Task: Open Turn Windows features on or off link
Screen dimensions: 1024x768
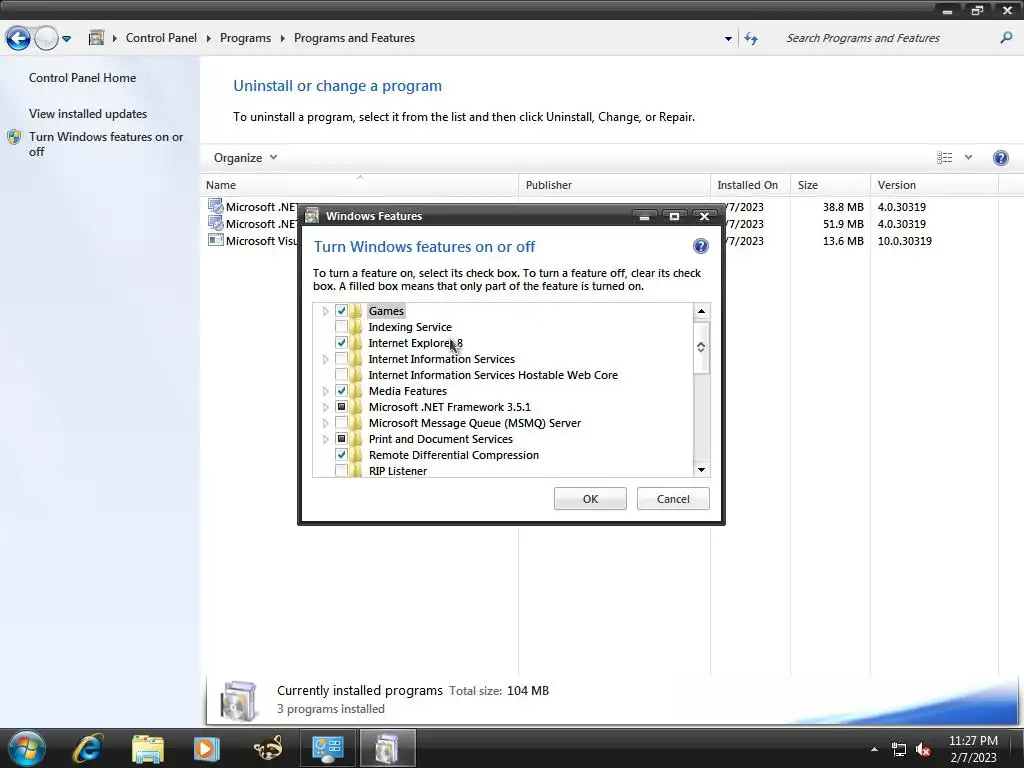Action: pos(106,144)
